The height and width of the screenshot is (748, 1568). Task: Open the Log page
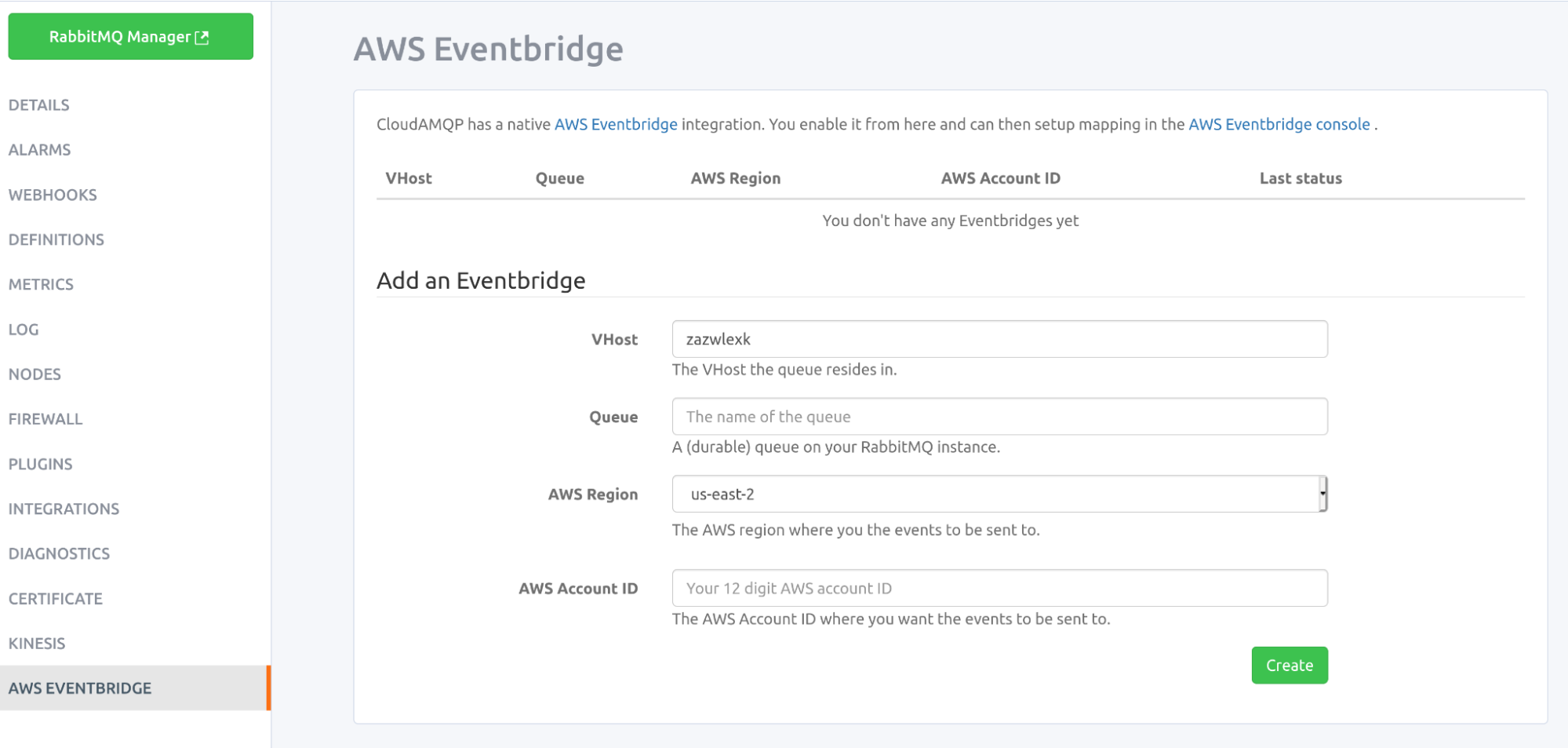point(24,330)
